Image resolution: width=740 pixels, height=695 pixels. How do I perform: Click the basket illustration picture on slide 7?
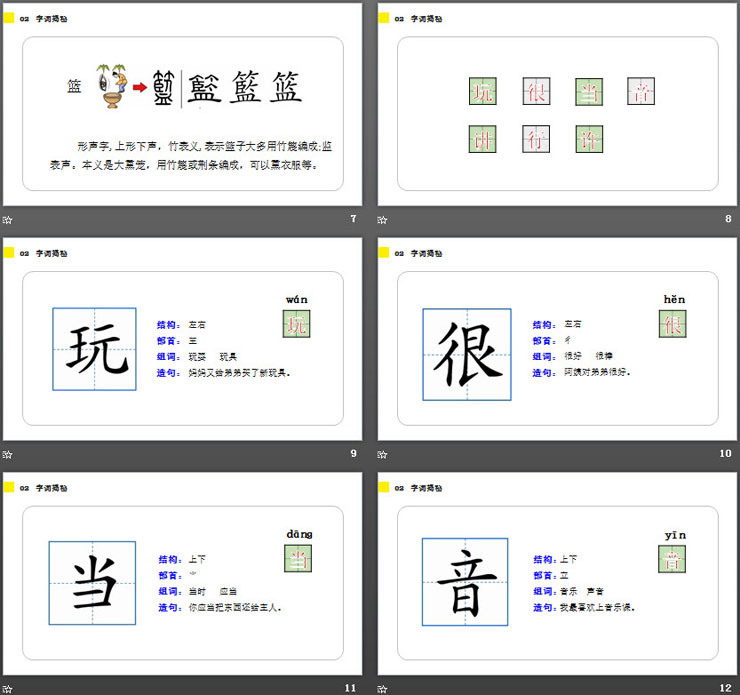[x=109, y=86]
